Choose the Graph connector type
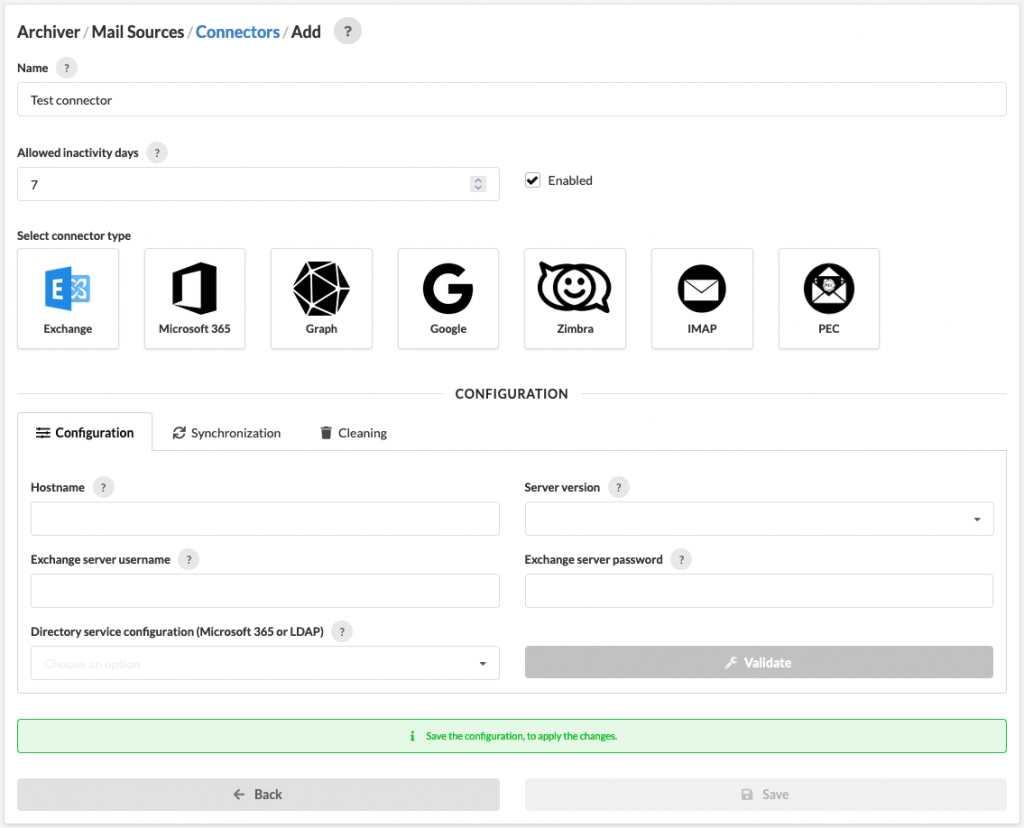The height and width of the screenshot is (828, 1024). (321, 298)
